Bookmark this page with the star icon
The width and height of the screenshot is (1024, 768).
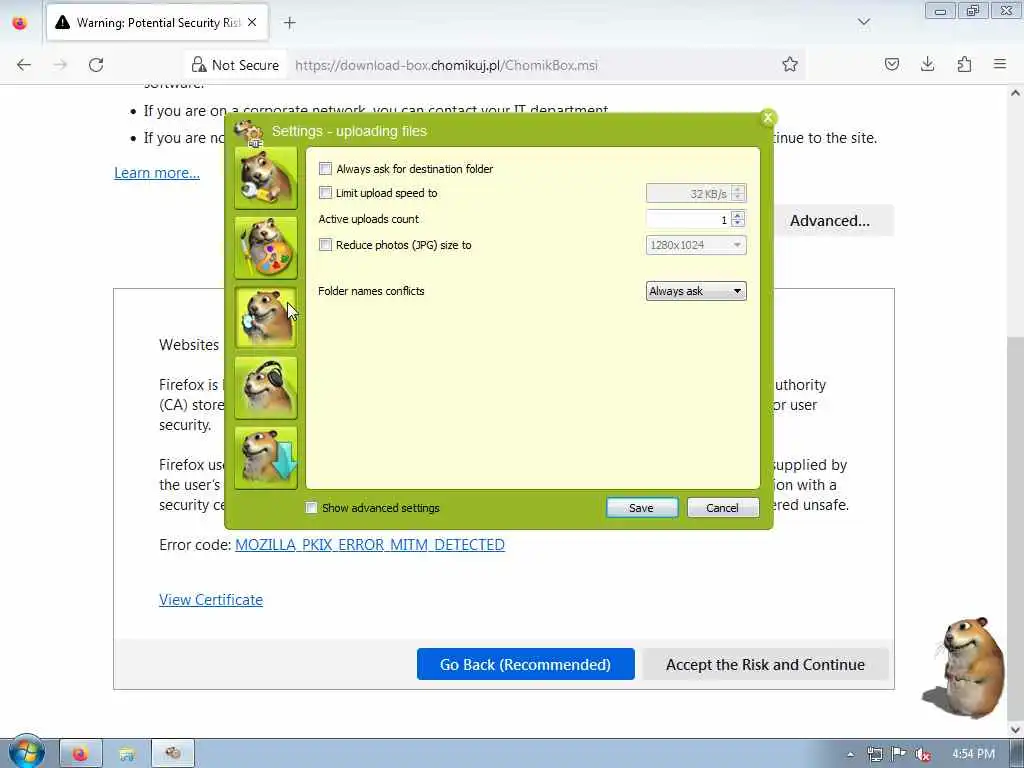click(x=790, y=64)
